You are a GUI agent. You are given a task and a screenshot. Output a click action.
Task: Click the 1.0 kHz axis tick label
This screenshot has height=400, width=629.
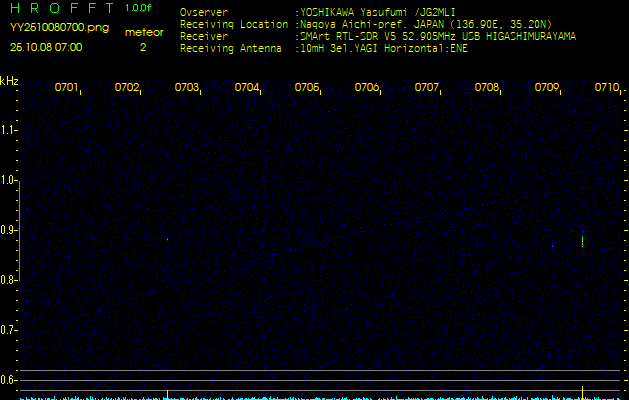click(8, 180)
